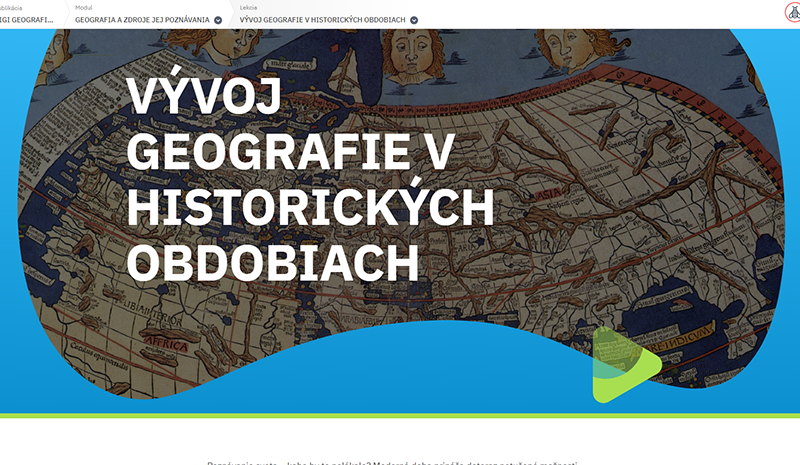
Task: Open the Geografia a zdroje jej poznávania module
Action: 142,20
